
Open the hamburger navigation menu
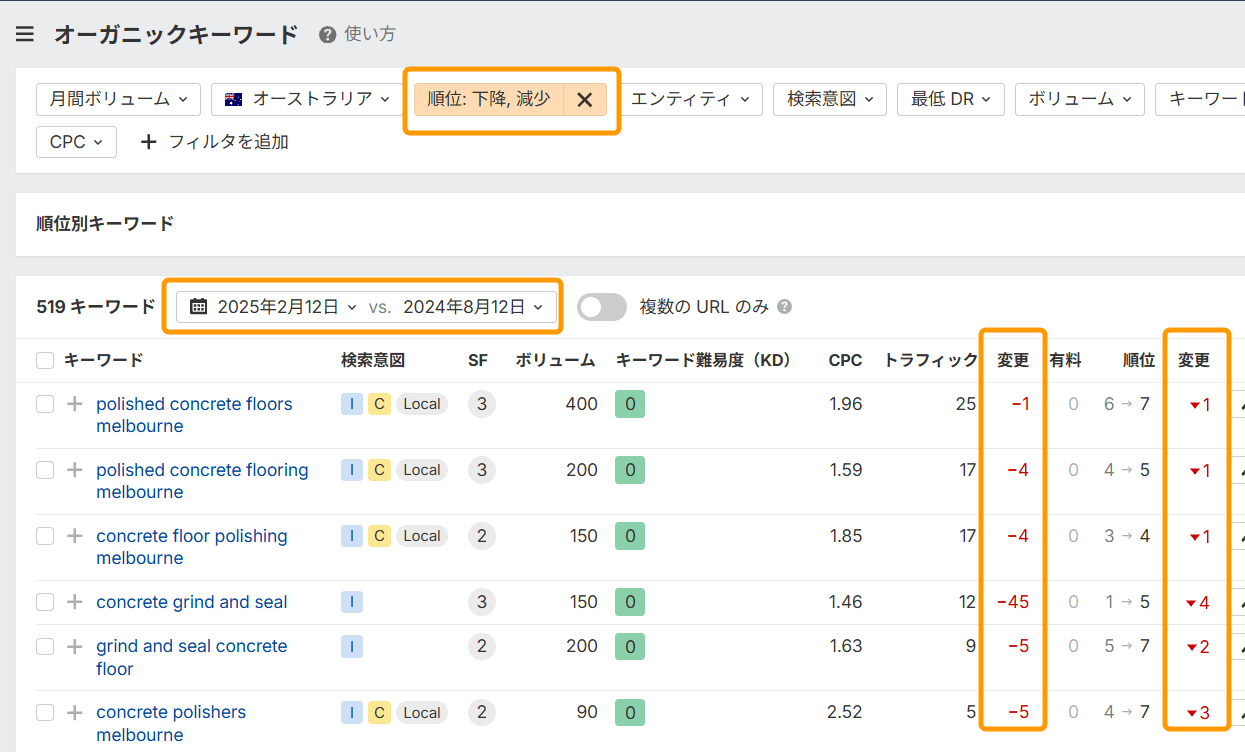[24, 32]
